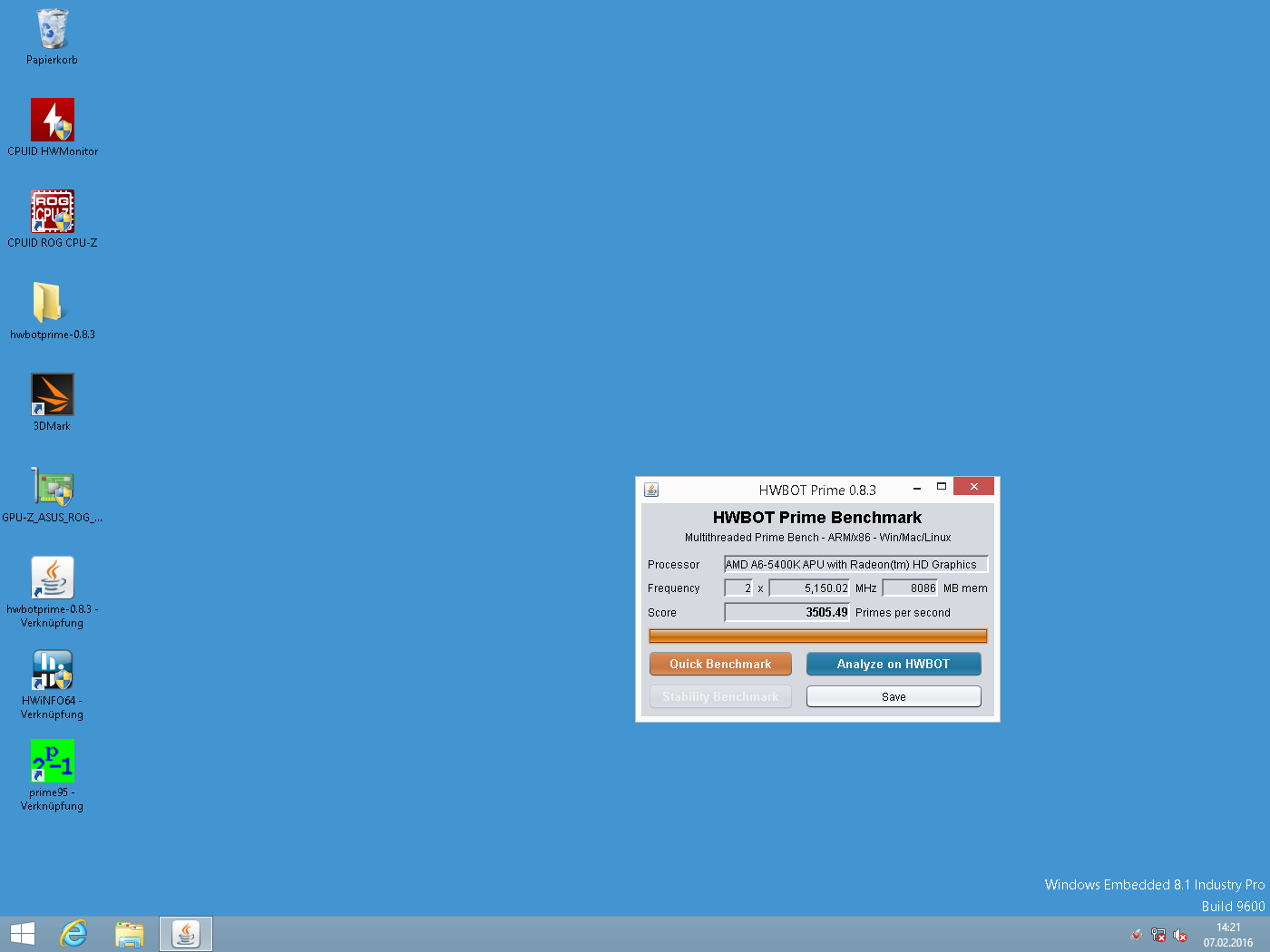
Task: Launch HWiNFO64 Verknüpfung shortcut
Action: pyautogui.click(x=53, y=684)
